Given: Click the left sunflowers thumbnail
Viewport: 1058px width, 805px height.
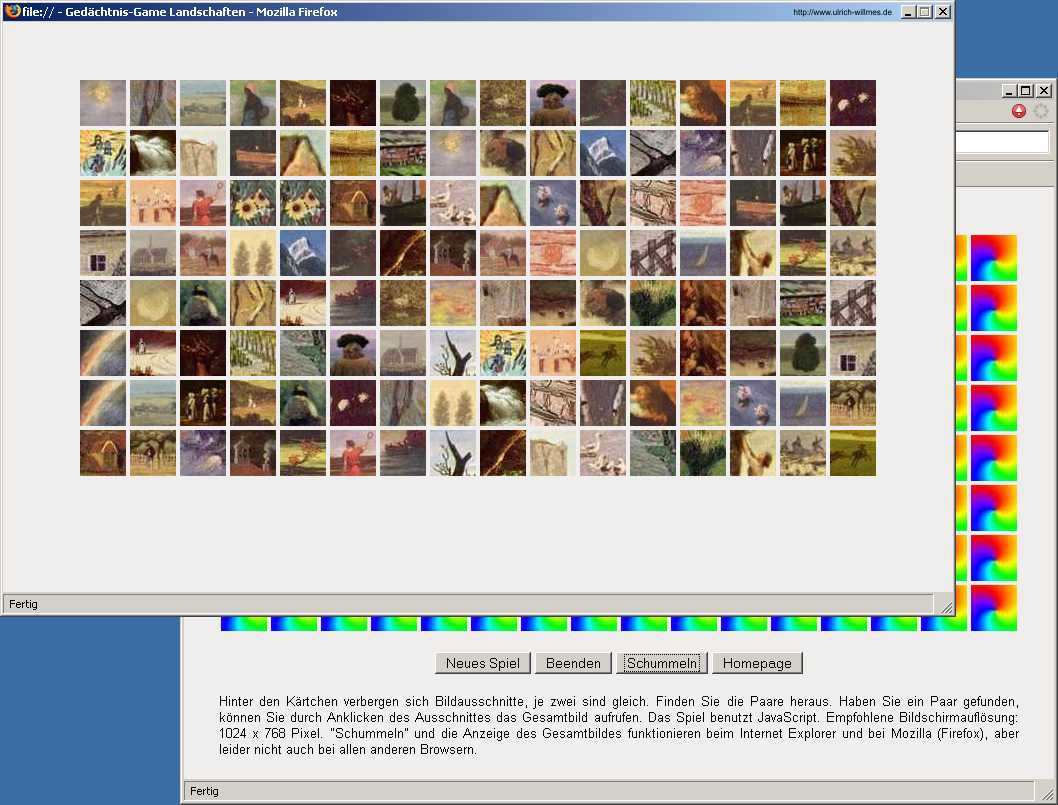Looking at the screenshot, I should pos(253,203).
